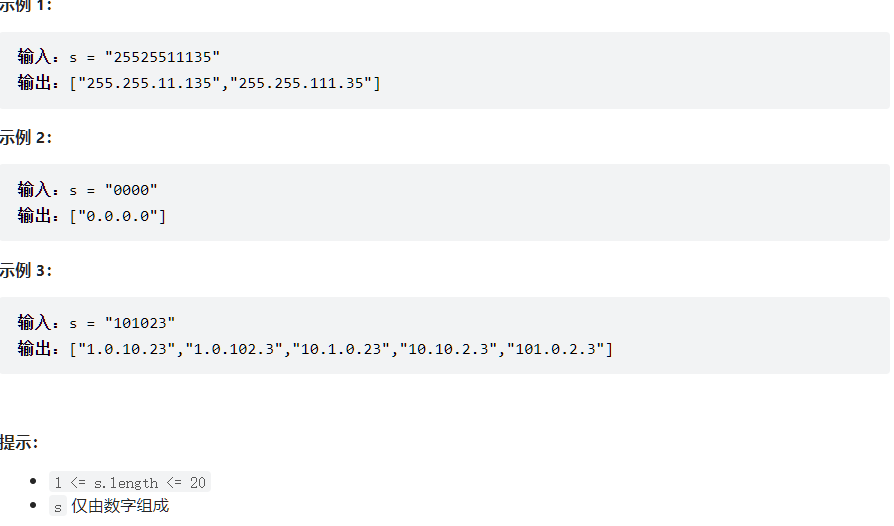Click the "1 <= s.length <= 20" constraint
Viewport: 894px width, 526px height.
[130, 483]
